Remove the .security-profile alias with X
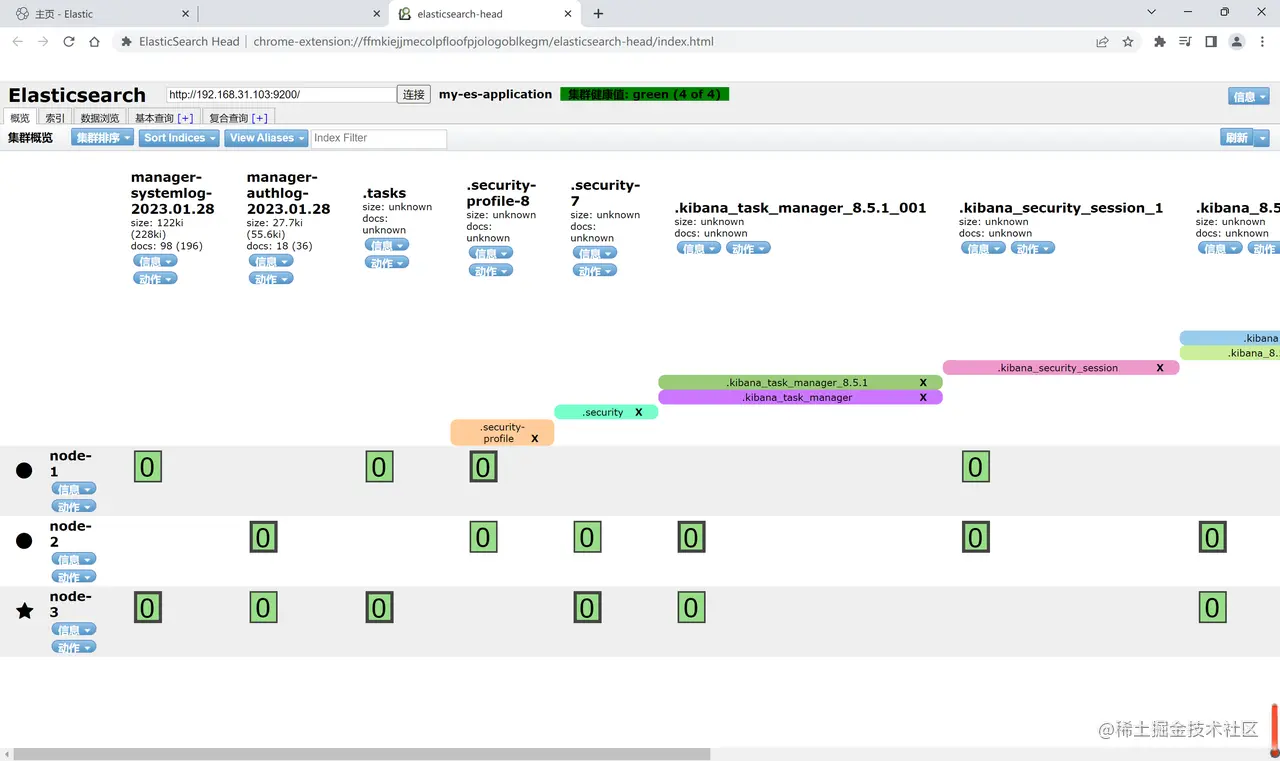 [x=535, y=438]
